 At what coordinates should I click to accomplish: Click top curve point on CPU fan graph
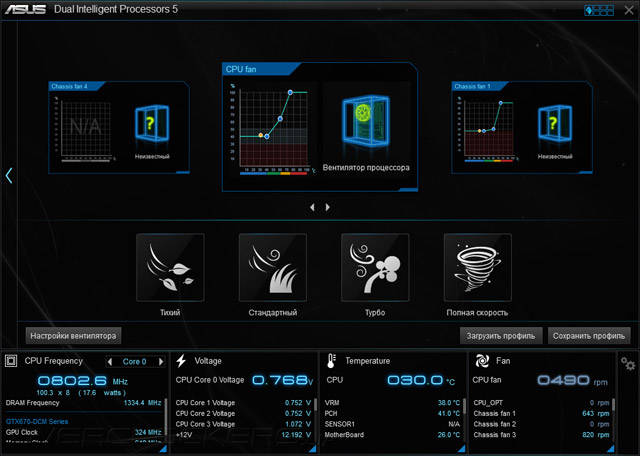point(290,93)
